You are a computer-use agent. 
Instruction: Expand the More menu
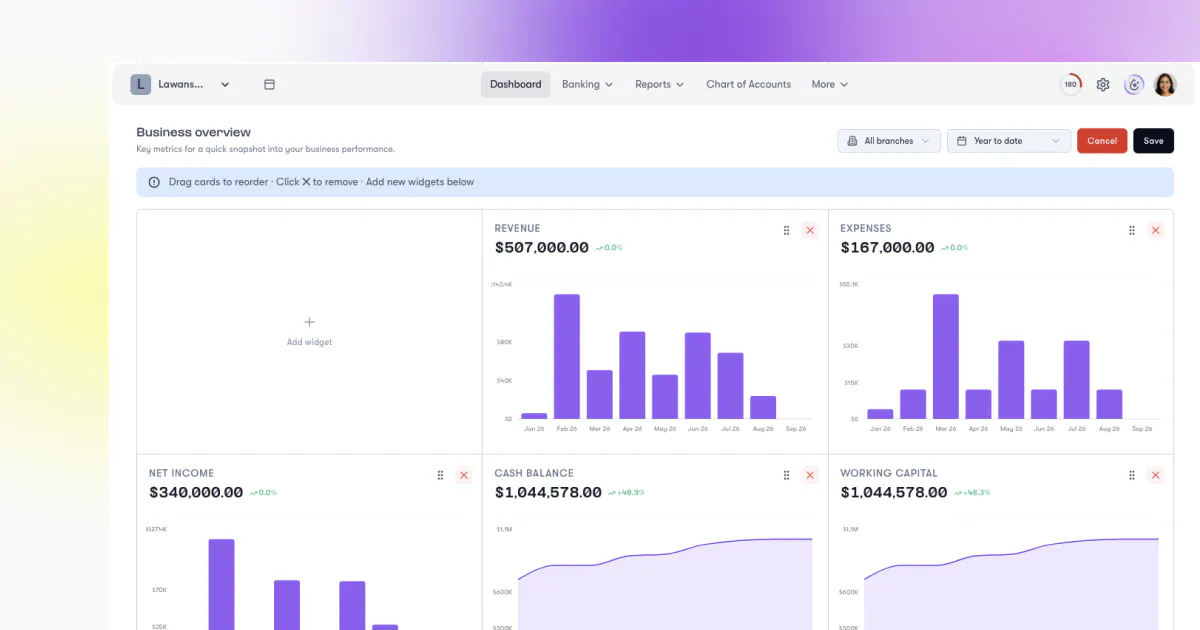click(x=830, y=85)
